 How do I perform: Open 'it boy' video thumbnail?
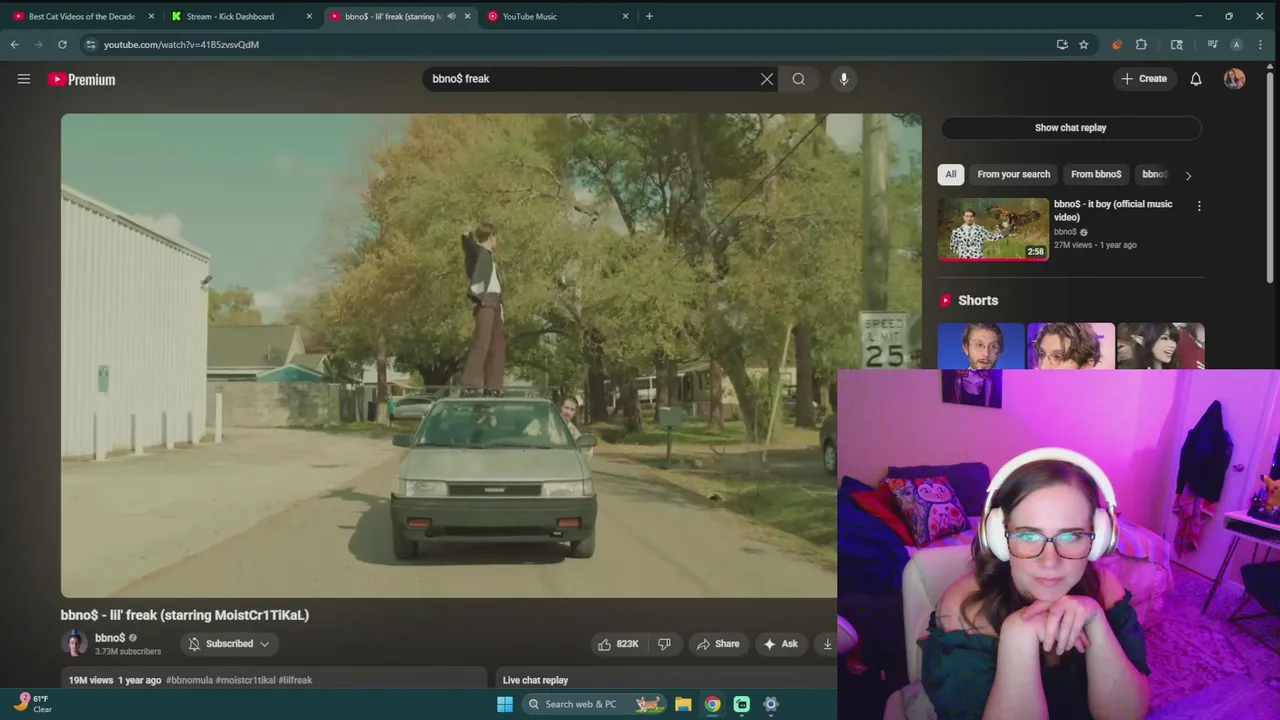click(993, 229)
